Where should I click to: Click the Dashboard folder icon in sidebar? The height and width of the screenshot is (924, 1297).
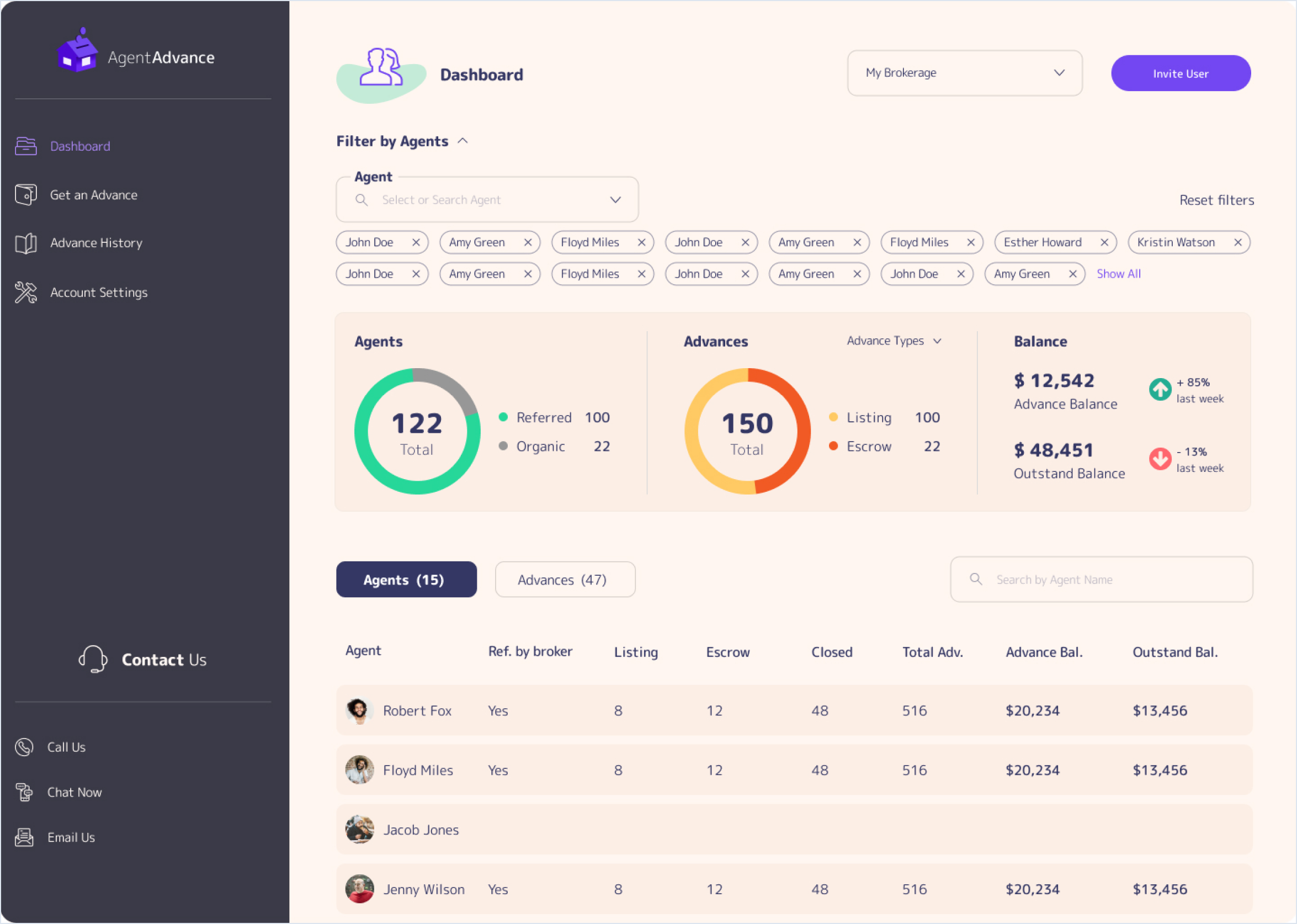click(25, 146)
